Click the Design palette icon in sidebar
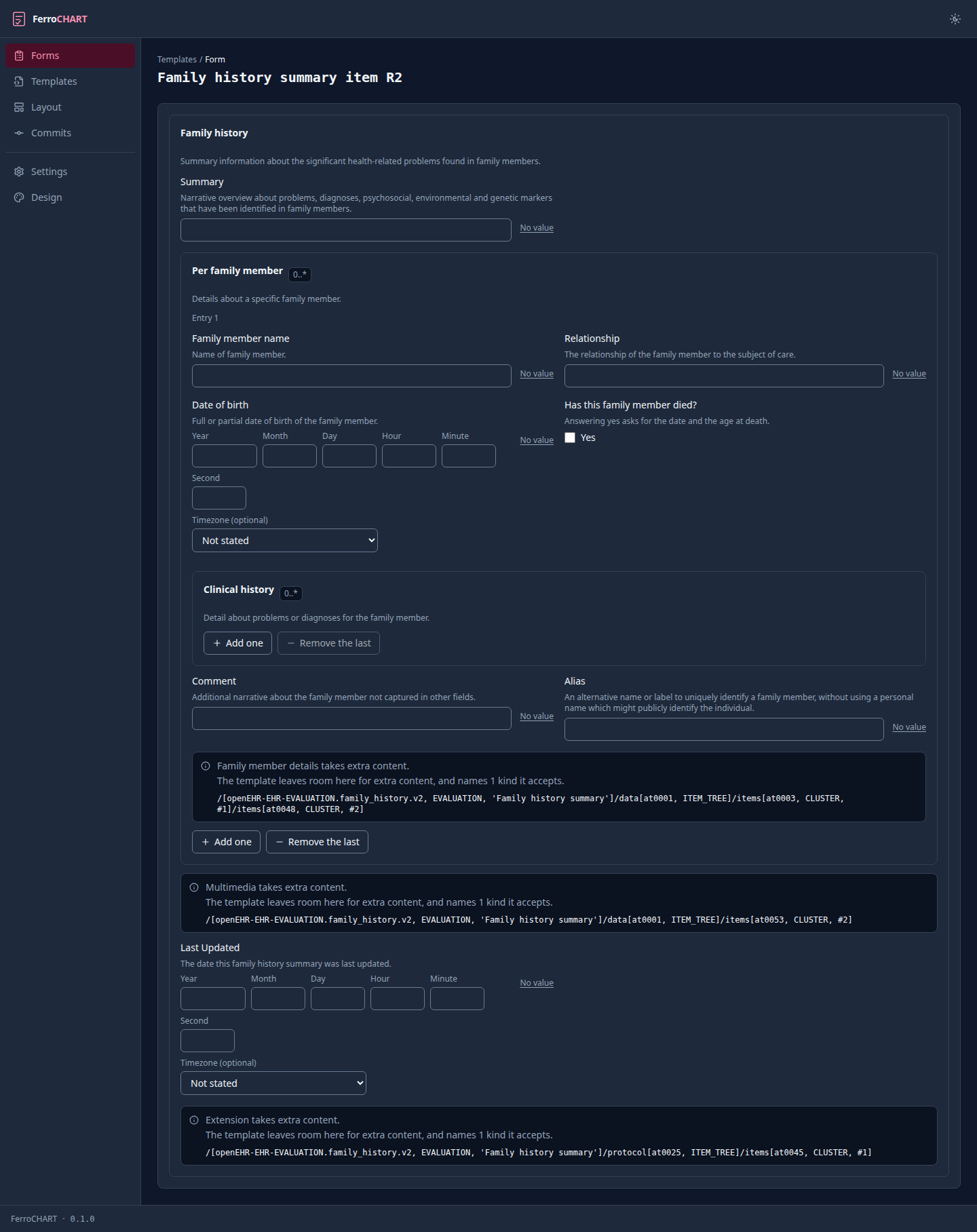Screen dimensions: 977x1232 [19, 197]
